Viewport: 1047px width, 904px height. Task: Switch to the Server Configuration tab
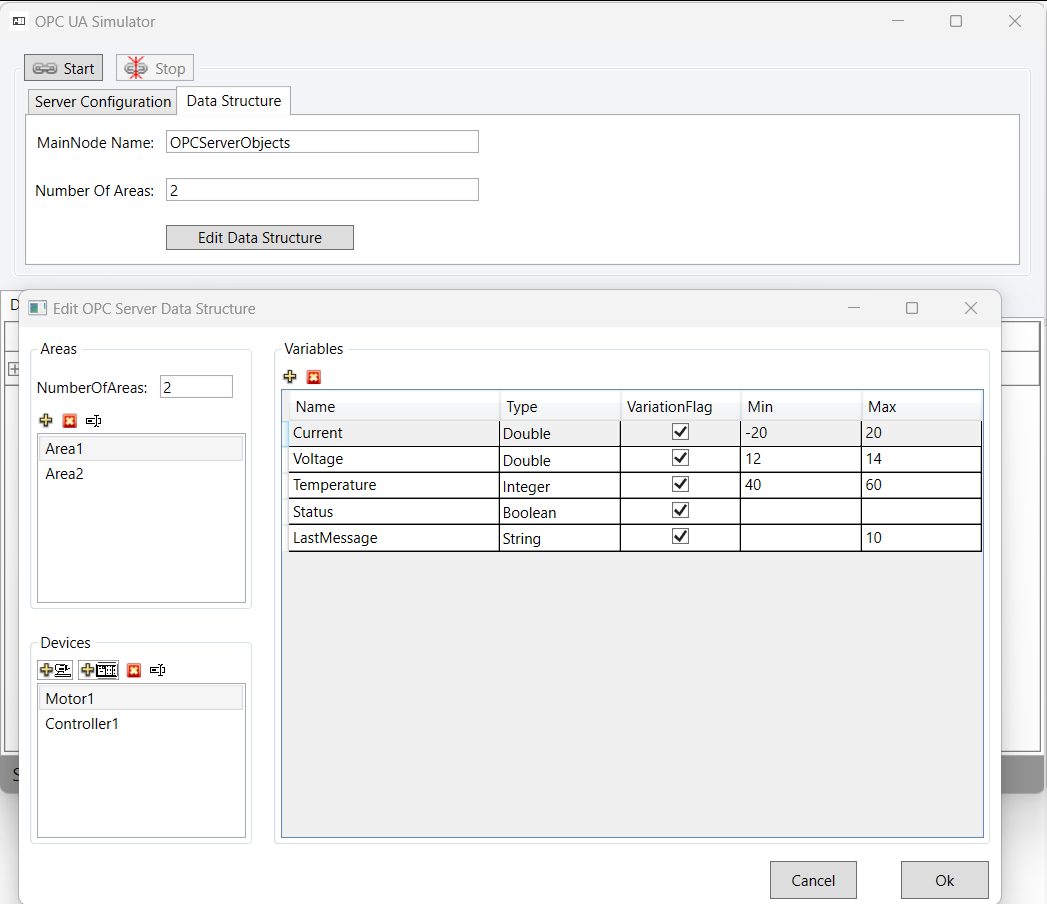click(102, 102)
